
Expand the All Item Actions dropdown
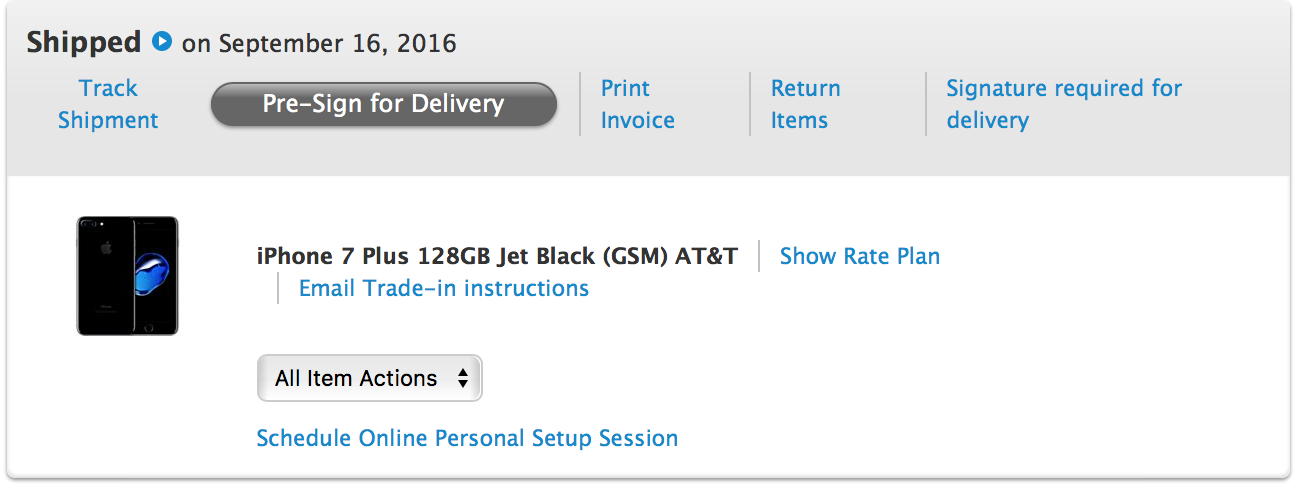[370, 378]
